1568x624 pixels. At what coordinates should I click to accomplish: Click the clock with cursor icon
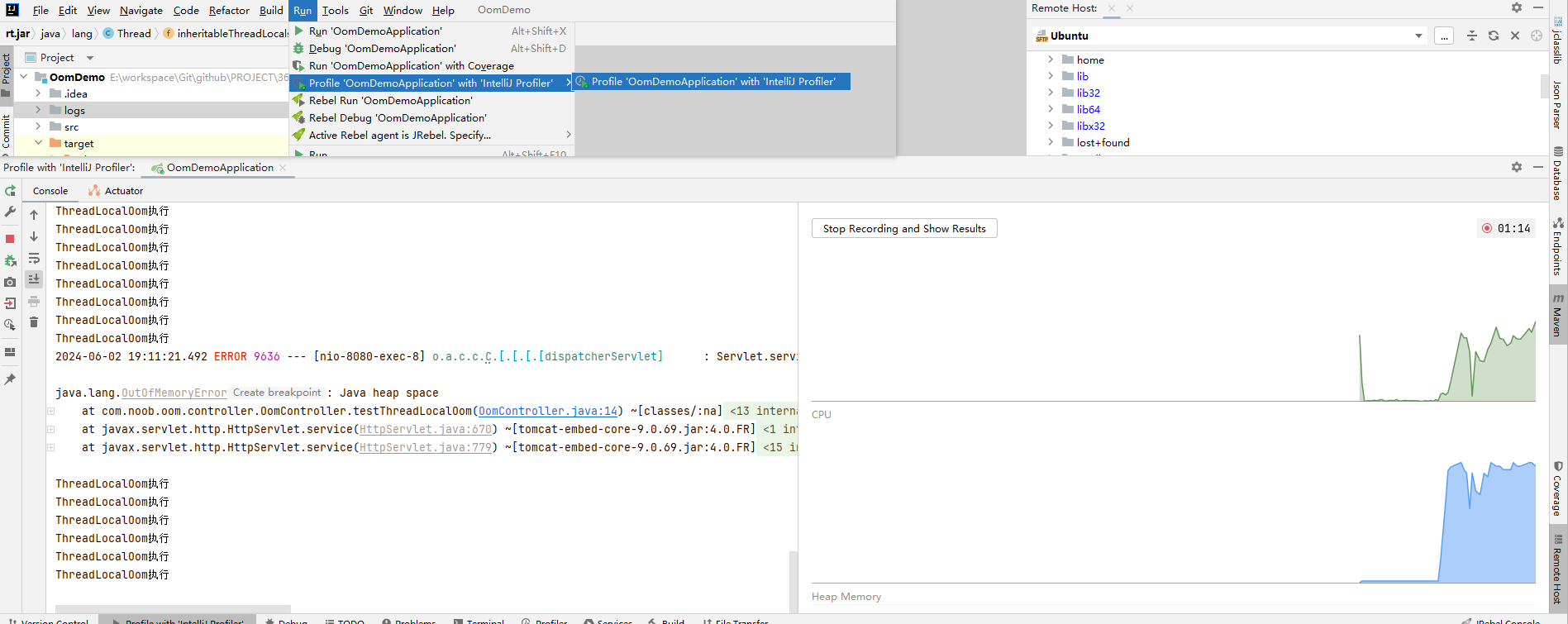tap(10, 325)
